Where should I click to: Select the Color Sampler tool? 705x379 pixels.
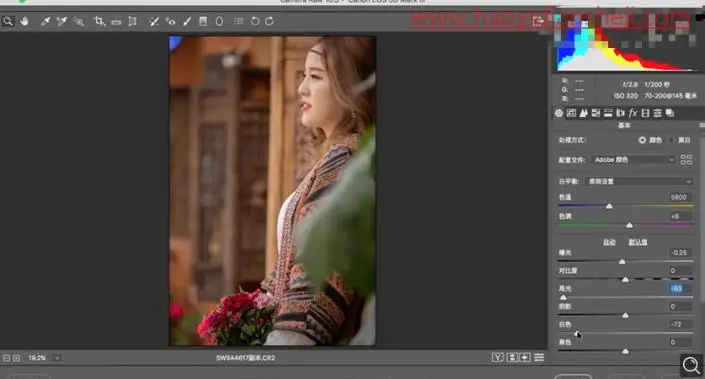pos(62,21)
